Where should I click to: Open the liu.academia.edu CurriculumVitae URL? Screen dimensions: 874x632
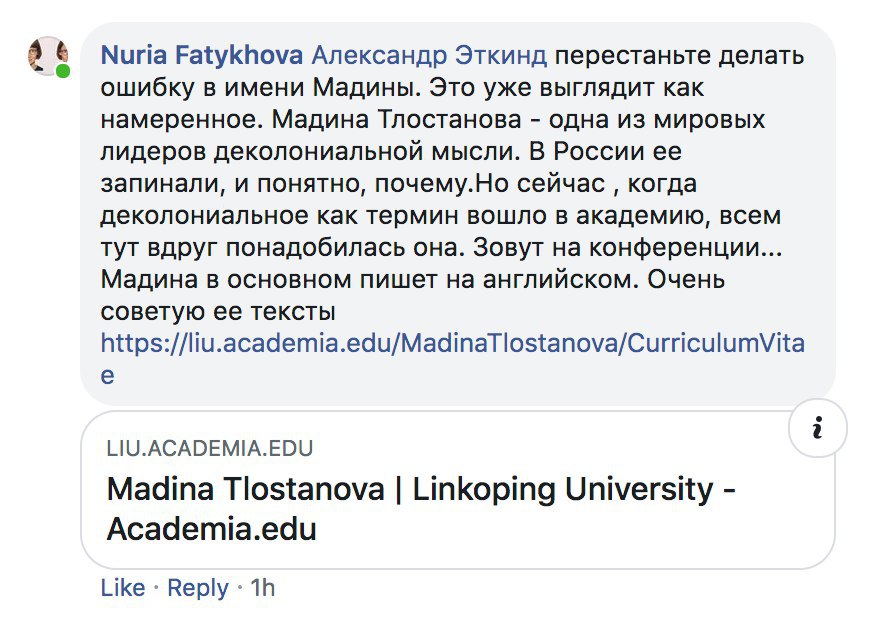(x=453, y=343)
